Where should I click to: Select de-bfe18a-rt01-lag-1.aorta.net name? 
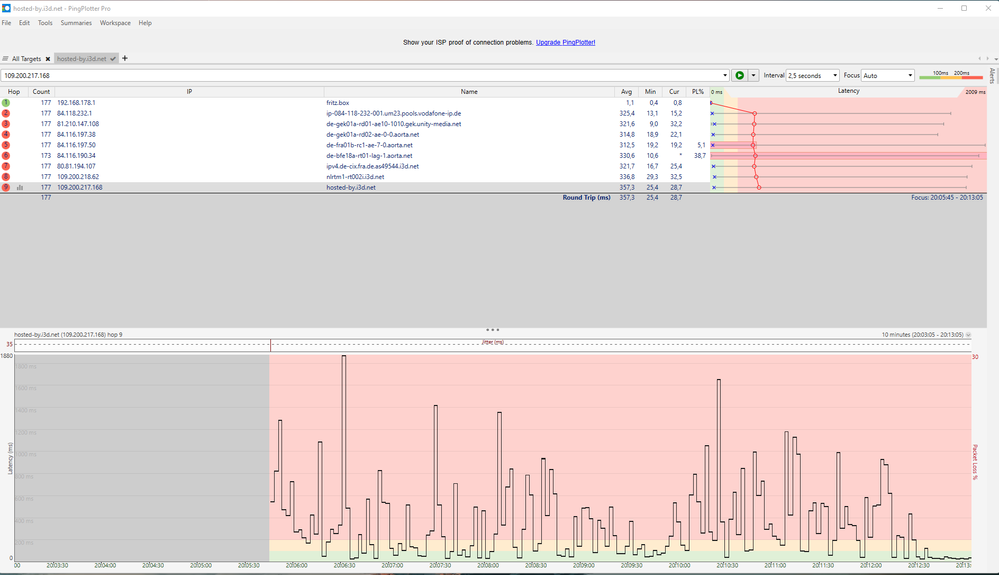pos(369,155)
